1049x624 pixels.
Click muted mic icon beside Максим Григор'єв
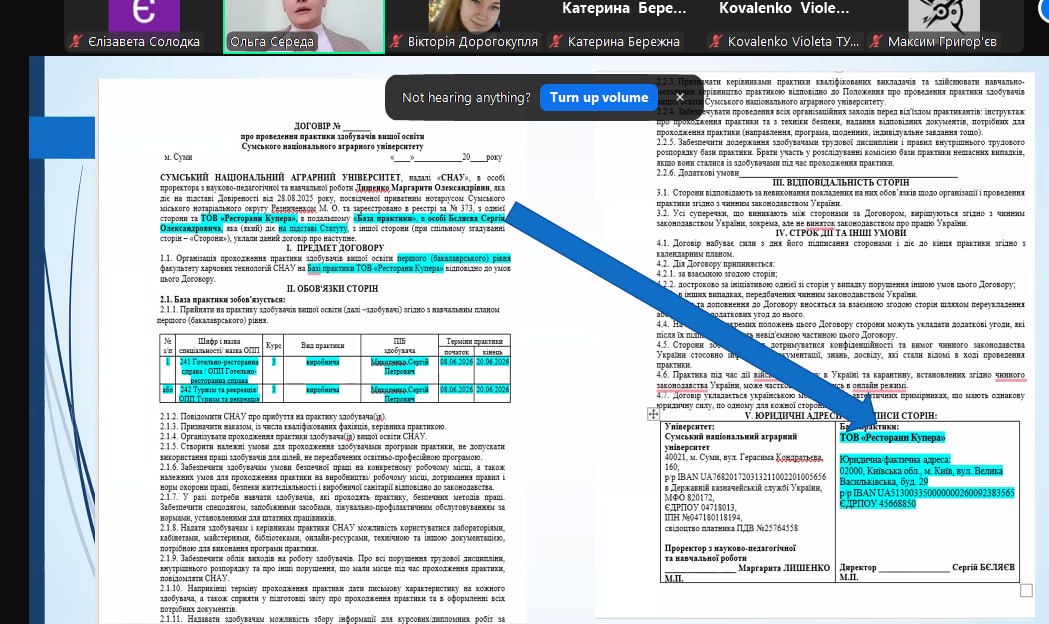(875, 42)
